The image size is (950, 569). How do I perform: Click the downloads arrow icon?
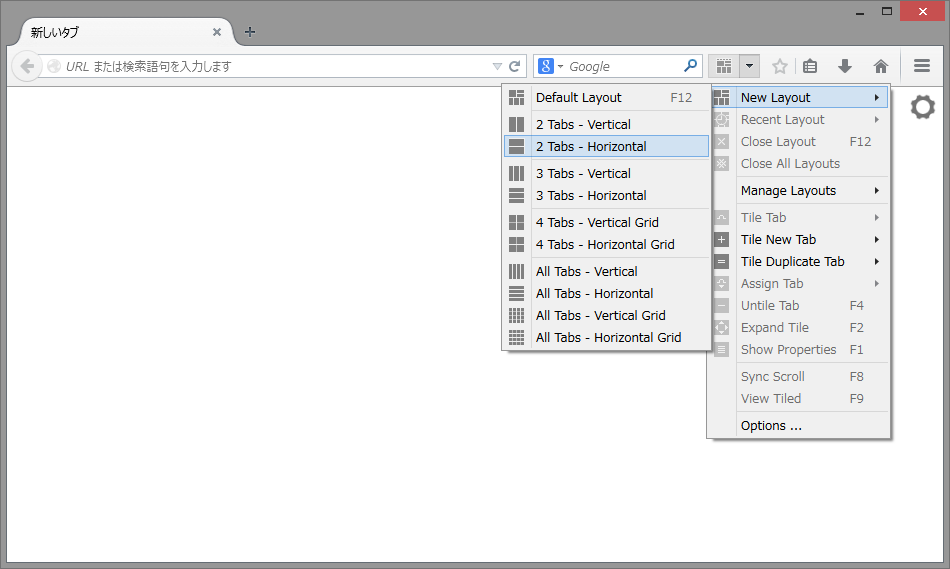tap(845, 66)
